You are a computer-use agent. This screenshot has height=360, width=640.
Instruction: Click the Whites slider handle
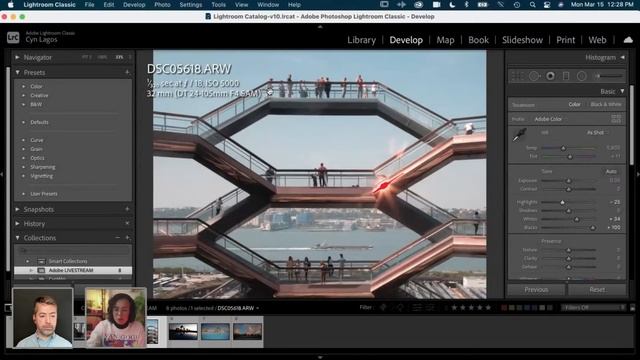point(577,219)
